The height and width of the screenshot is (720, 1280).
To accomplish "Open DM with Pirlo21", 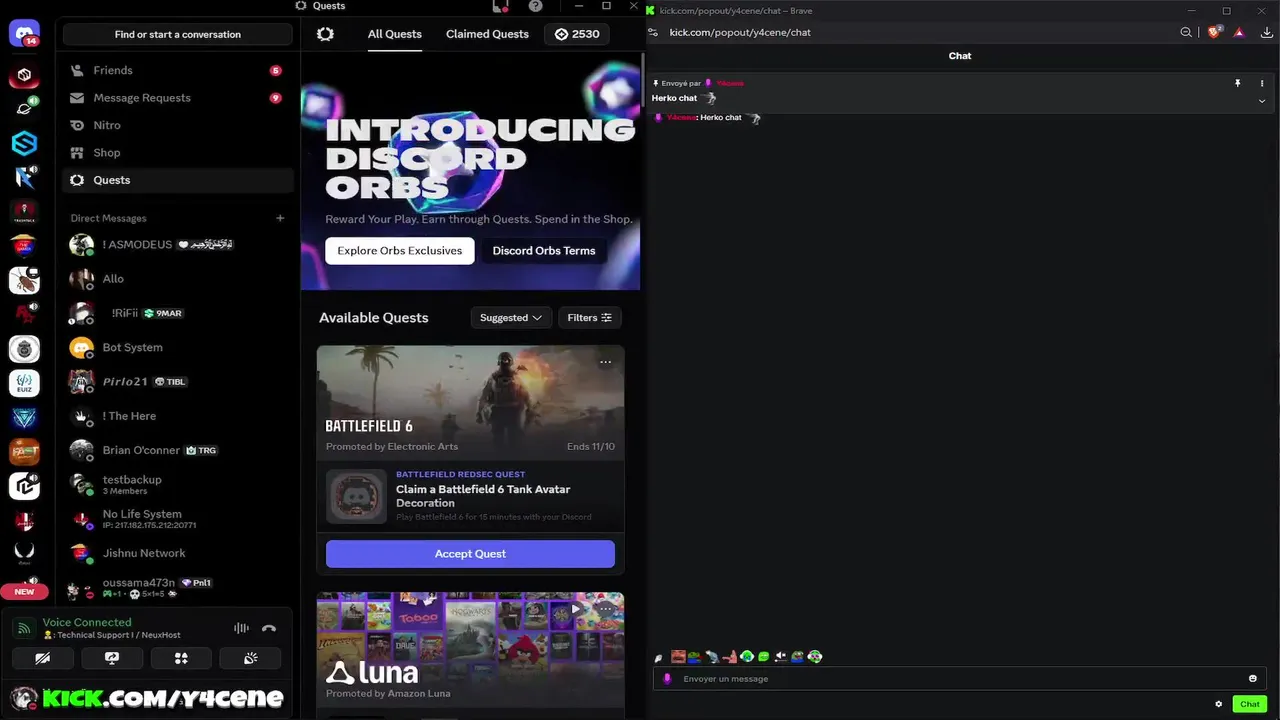I will pos(178,382).
